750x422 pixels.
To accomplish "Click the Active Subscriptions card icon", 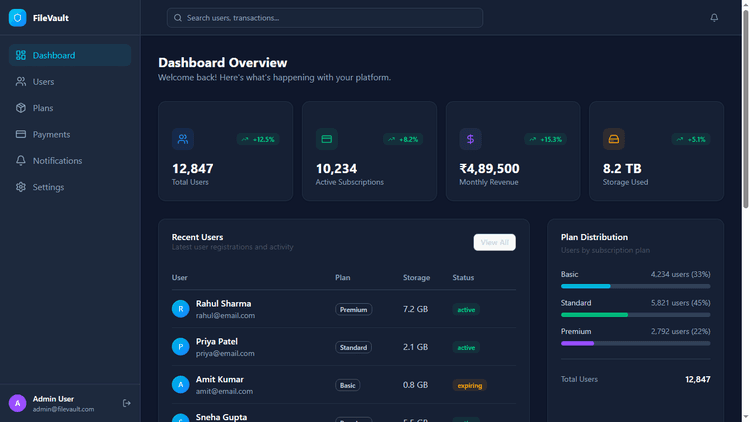I will coord(327,139).
